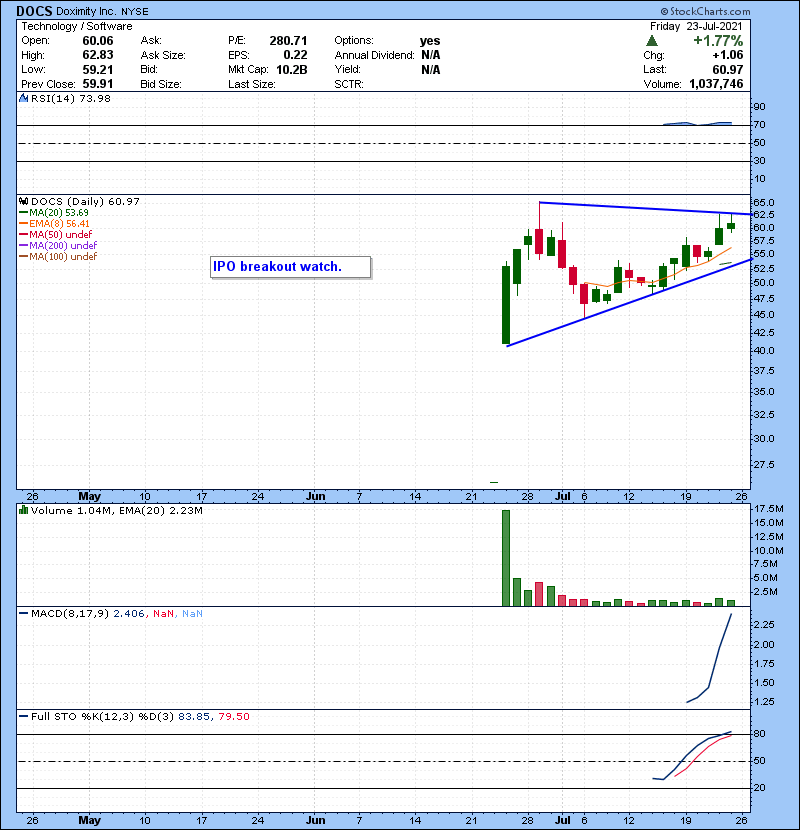
Task: Click the lower blue support trendline
Action: pyautogui.click(x=629, y=303)
